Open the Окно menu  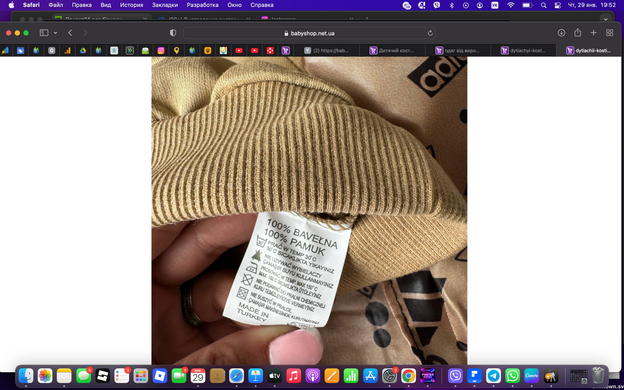(234, 5)
